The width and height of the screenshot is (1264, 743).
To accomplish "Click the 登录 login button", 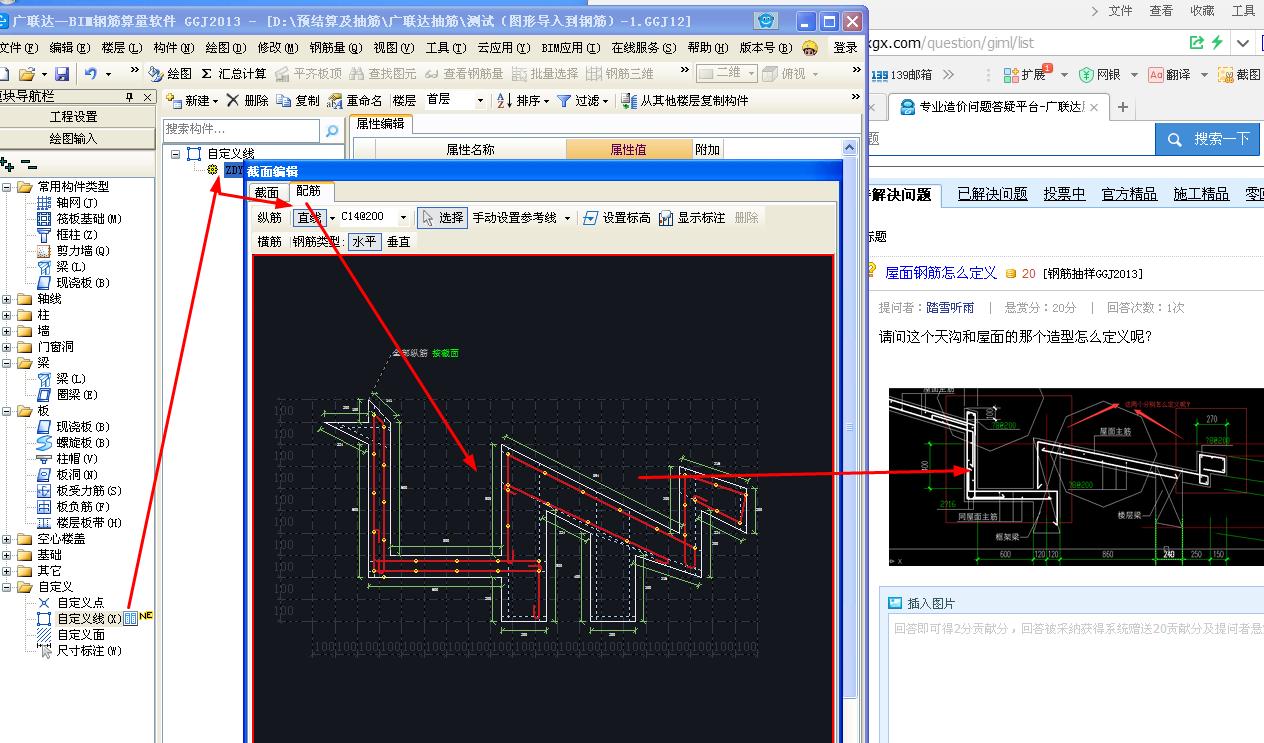I will pos(845,47).
